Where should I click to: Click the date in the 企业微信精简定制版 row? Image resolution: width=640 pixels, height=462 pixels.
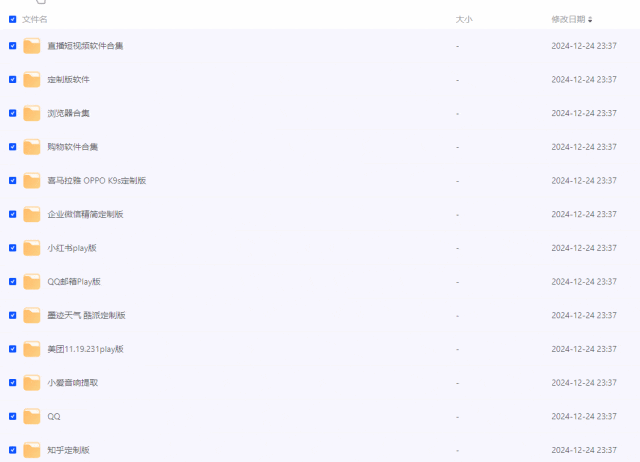pyautogui.click(x=584, y=214)
